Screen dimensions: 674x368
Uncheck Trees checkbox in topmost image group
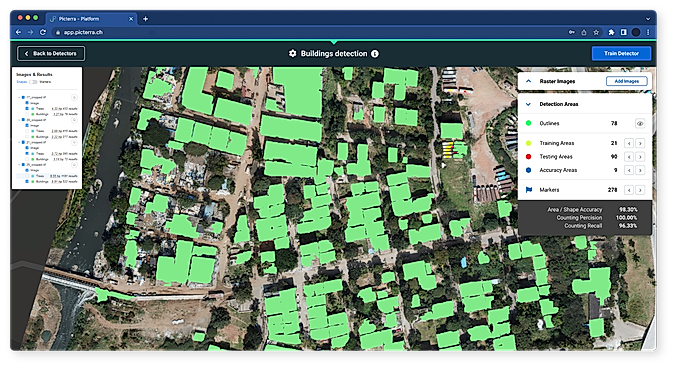click(27, 108)
